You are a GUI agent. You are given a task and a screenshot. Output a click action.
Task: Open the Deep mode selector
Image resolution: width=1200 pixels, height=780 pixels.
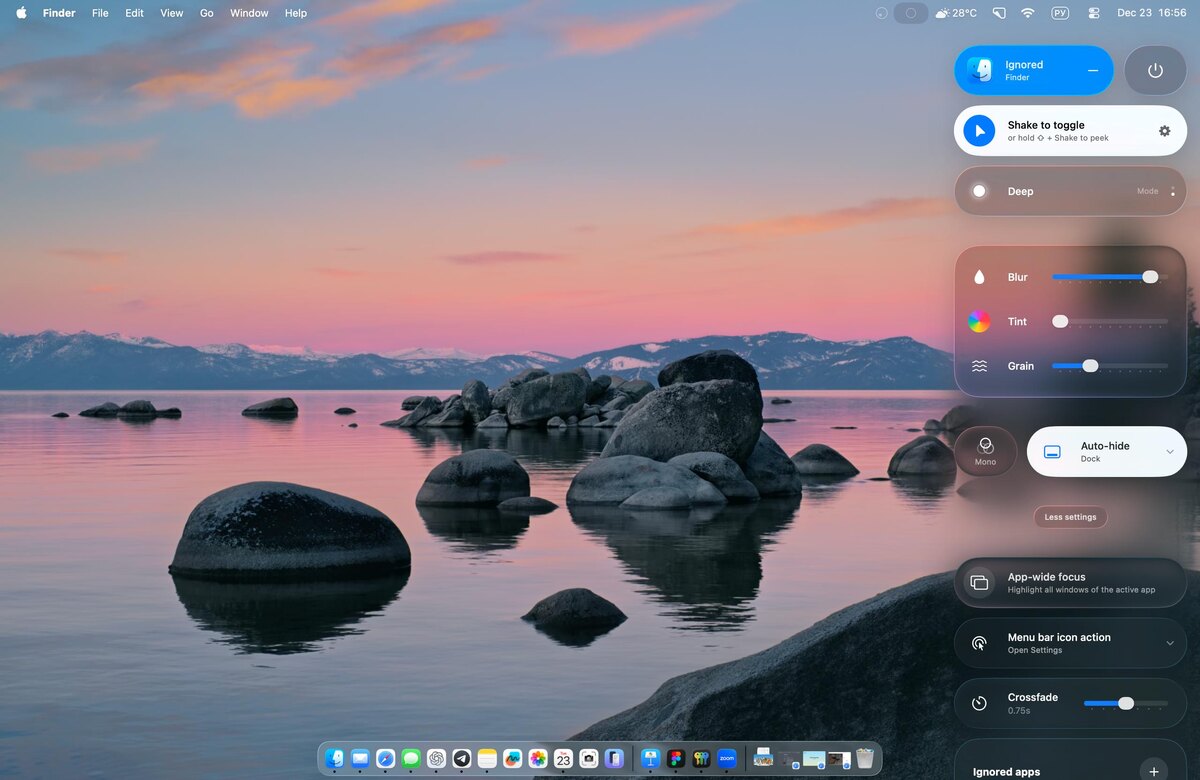(x=1070, y=191)
